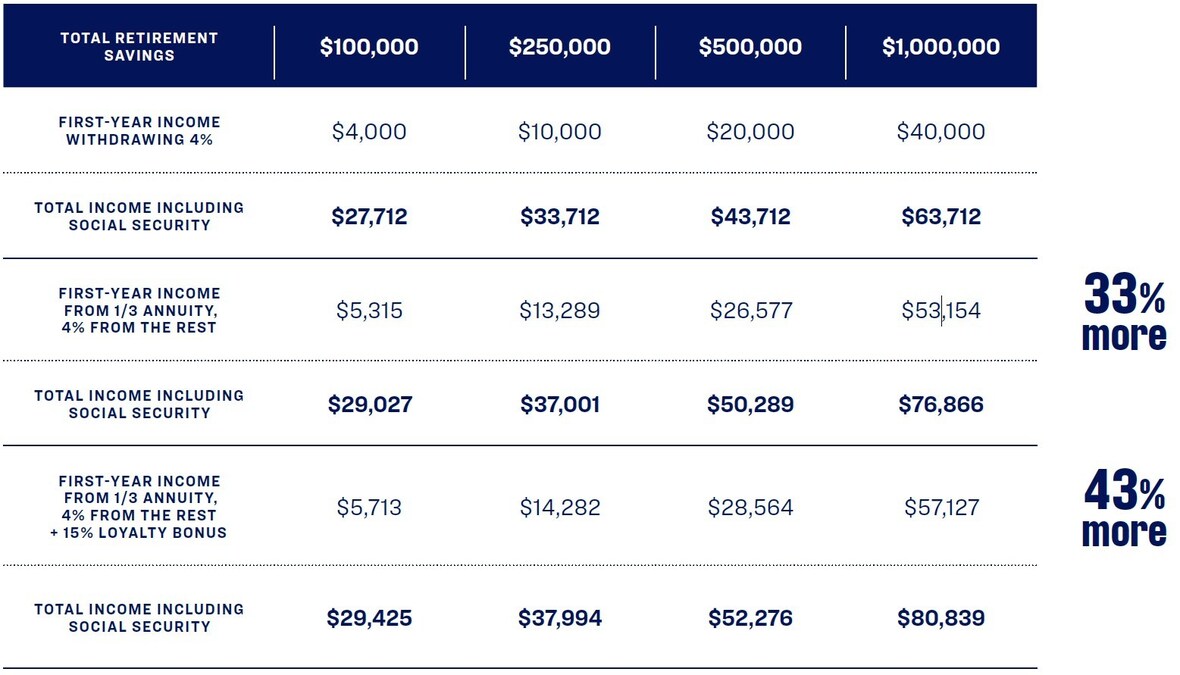The image size is (1180, 675).
Task: Select the $13,289 annuity income cell
Action: coord(559,311)
